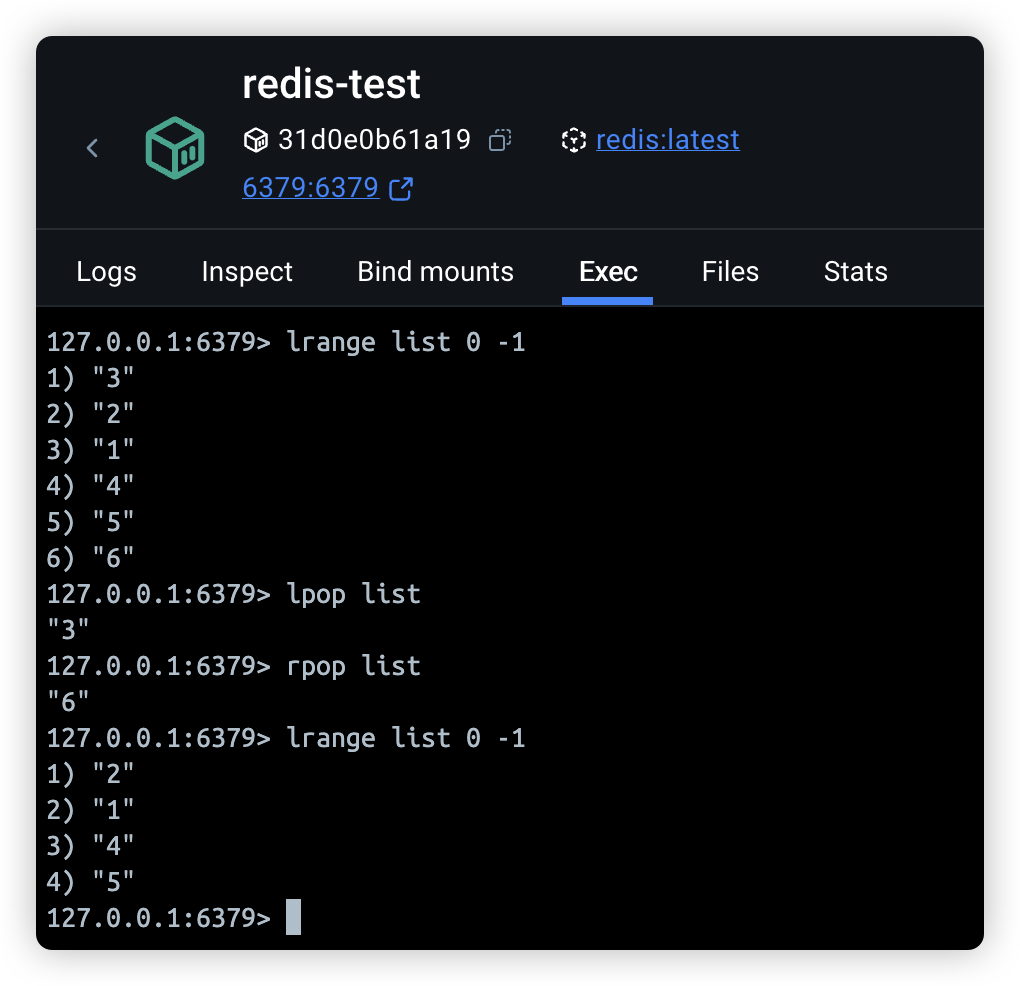Click the image icon beside redis:latest
Screen dimensions: 1020x986
point(573,140)
